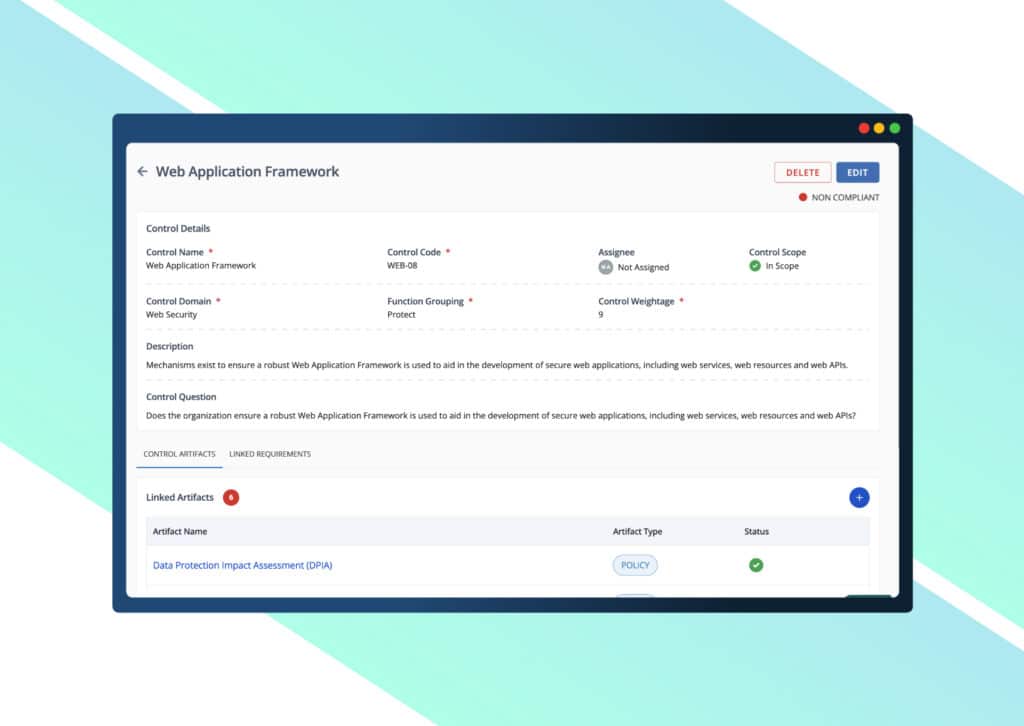
Task: Click the page title Web Application Framework
Action: pyautogui.click(x=247, y=172)
